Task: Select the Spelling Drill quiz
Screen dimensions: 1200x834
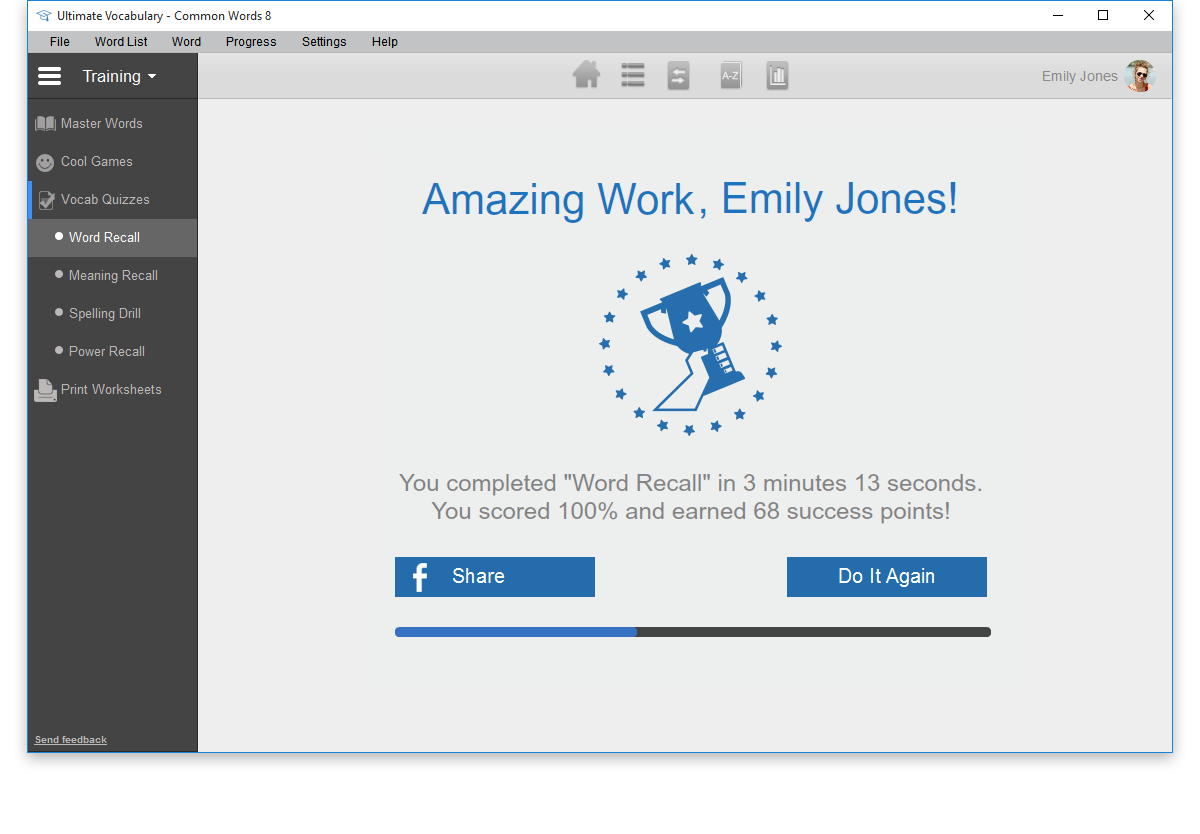Action: click(x=105, y=314)
